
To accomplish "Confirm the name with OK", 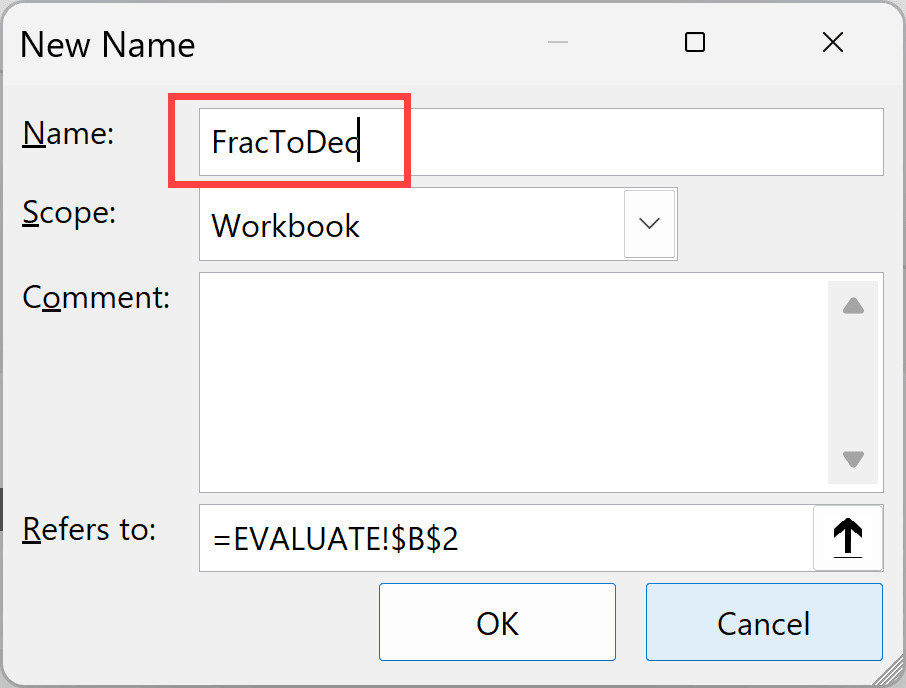I will pyautogui.click(x=497, y=622).
